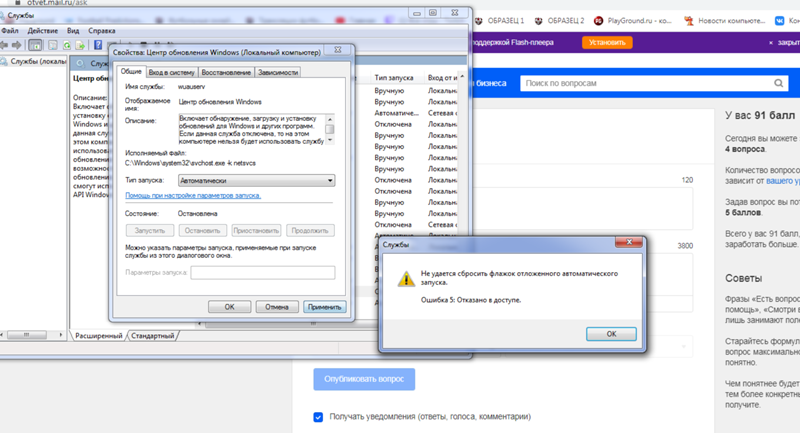This screenshot has width=800, height=433.
Task: Switch to the Зависимости tab
Action: point(278,72)
